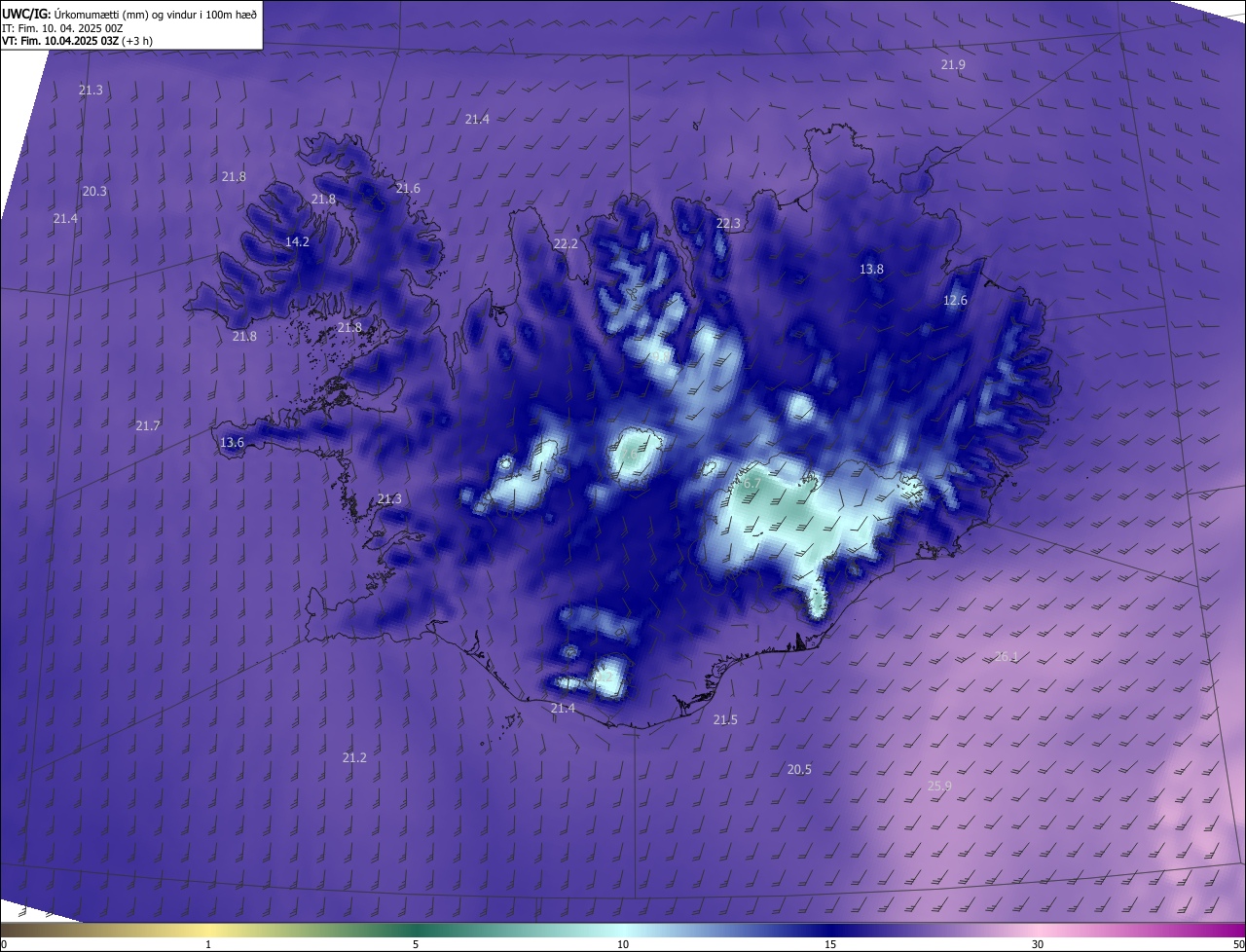
Task: Click the 15 tick label on the color scale
Action: (830, 944)
